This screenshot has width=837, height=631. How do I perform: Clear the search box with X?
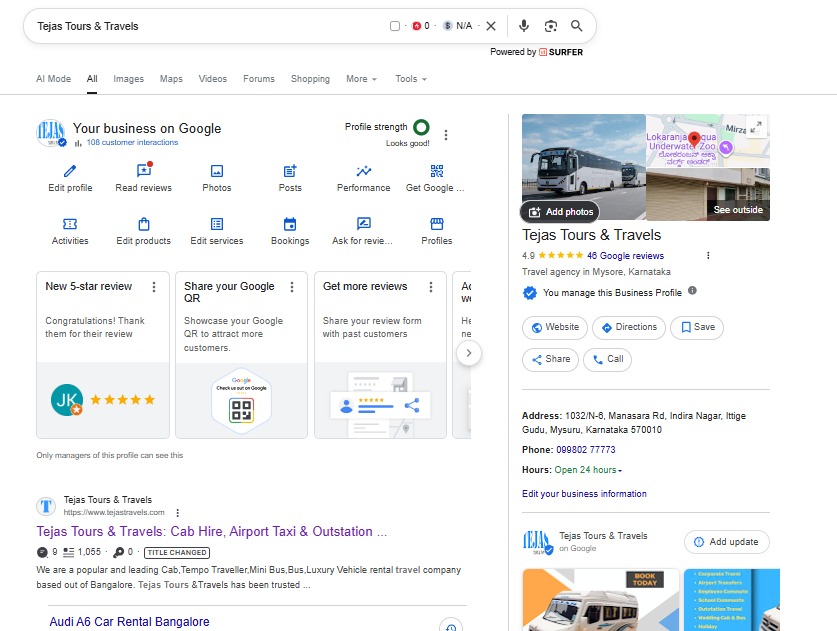click(491, 26)
